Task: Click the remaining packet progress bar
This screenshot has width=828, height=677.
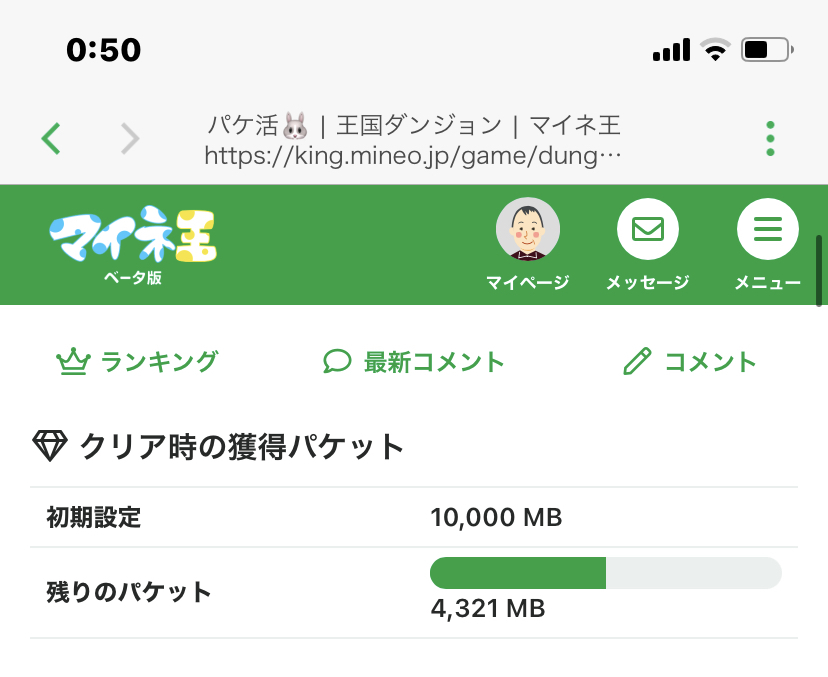Action: 605,573
